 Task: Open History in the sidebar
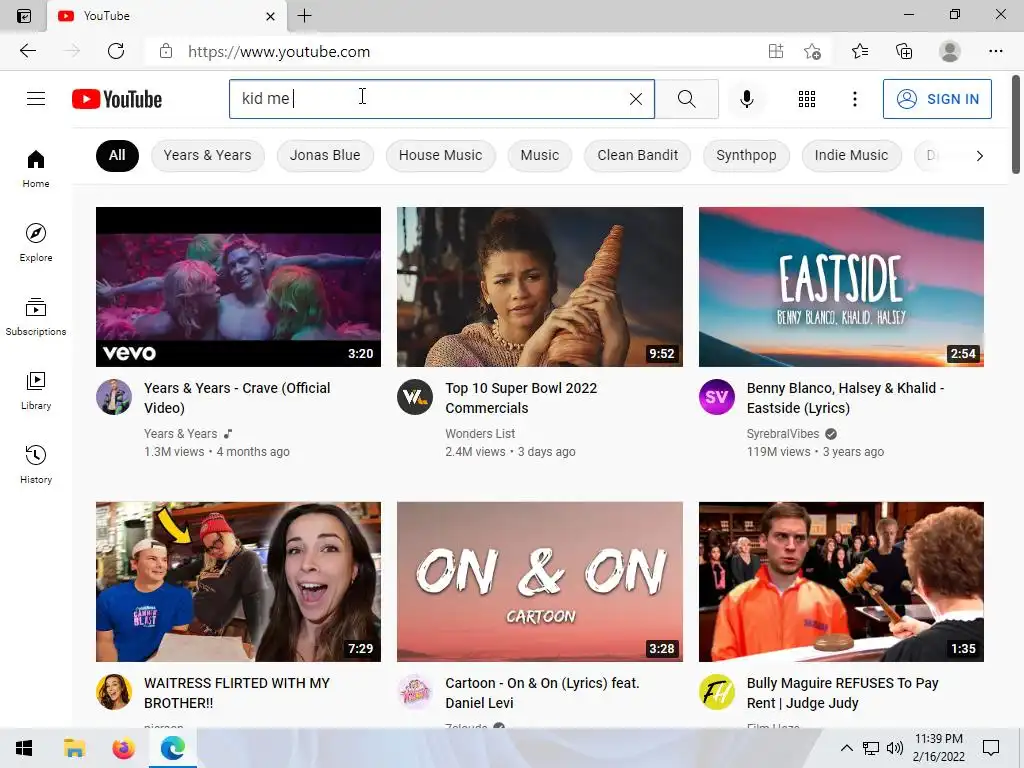pos(36,464)
